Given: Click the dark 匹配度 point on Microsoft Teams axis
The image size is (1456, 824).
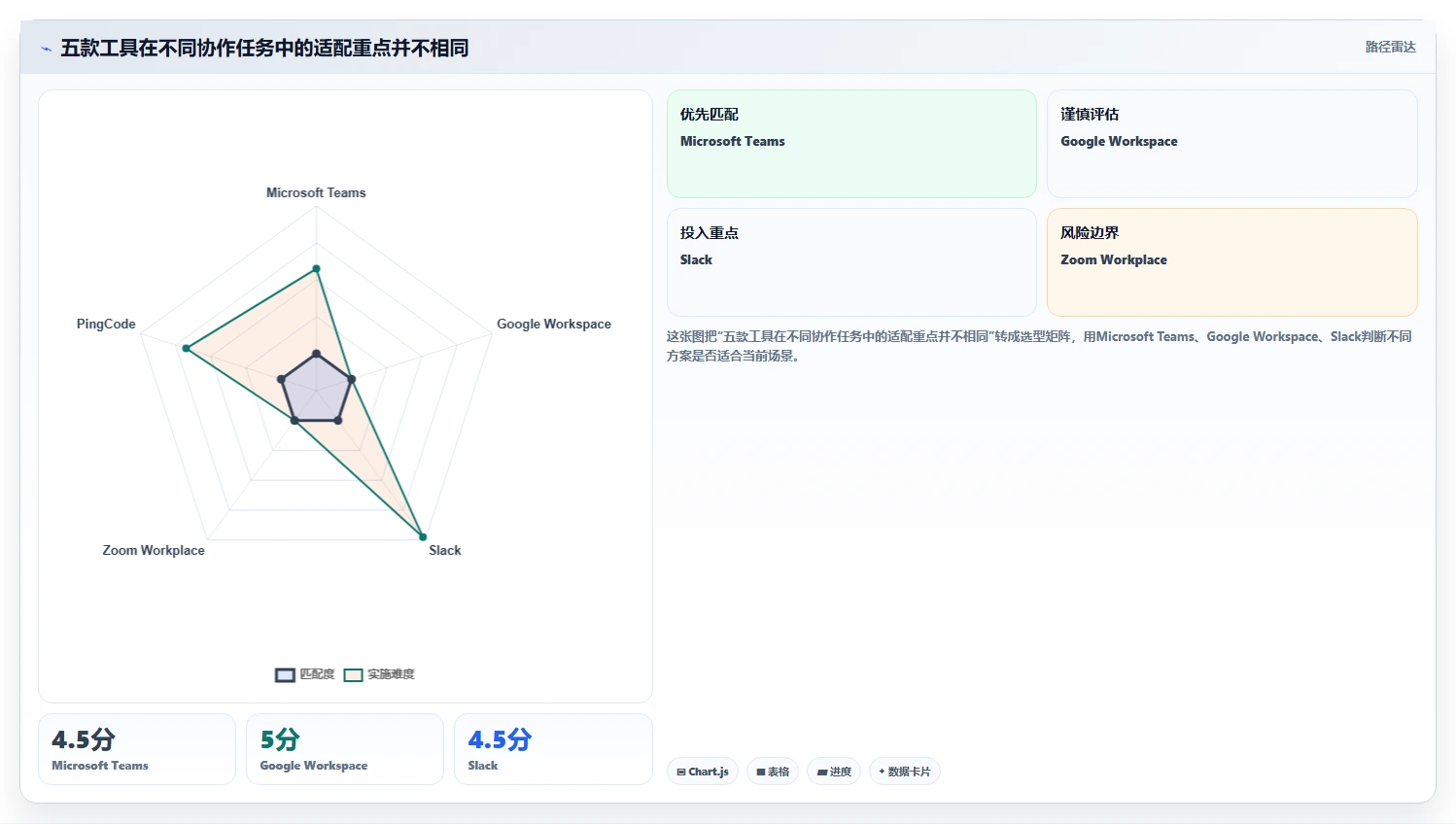Looking at the screenshot, I should point(316,354).
